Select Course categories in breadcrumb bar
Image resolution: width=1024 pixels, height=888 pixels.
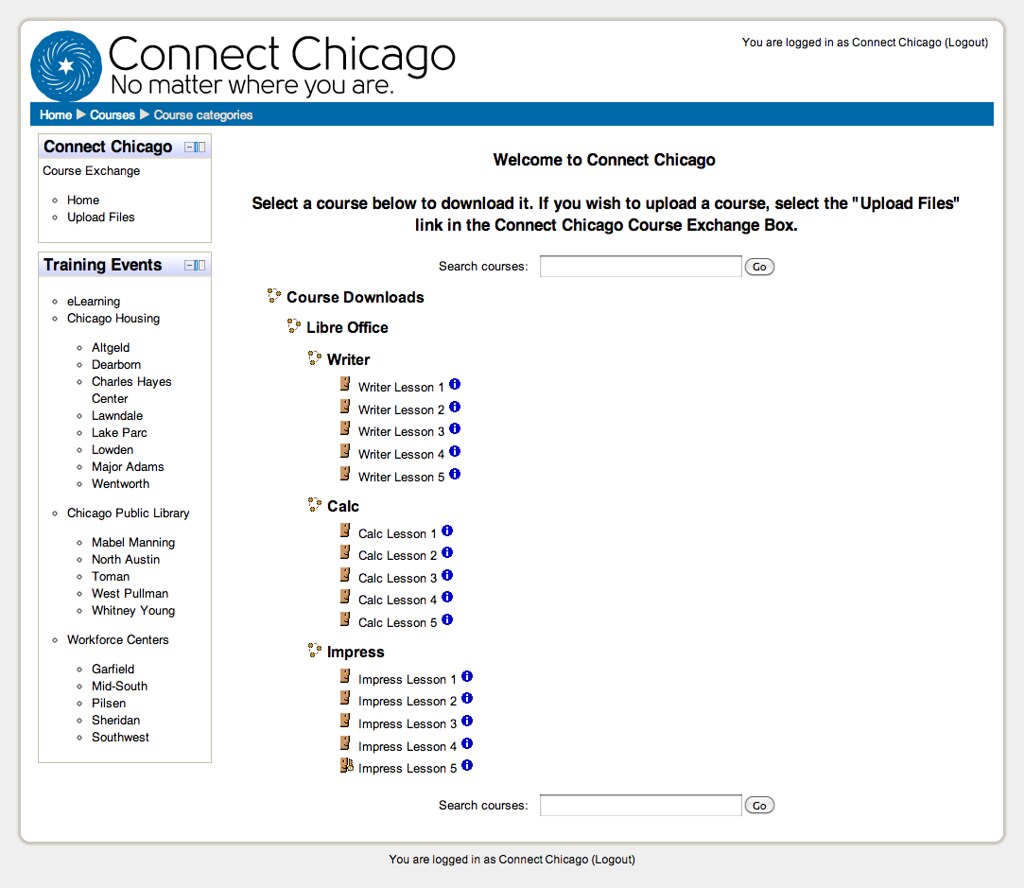click(x=203, y=115)
